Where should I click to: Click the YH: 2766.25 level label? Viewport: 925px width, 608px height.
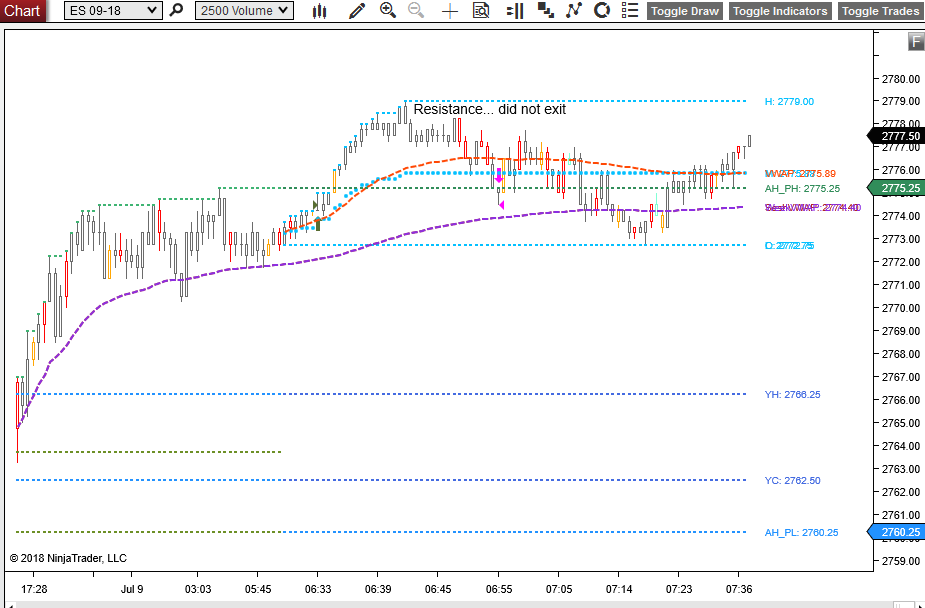792,395
